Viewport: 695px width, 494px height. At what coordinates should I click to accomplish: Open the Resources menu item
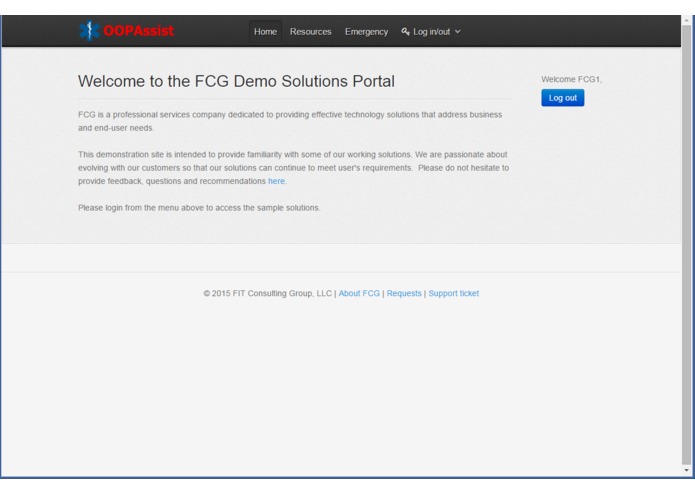coord(310,31)
